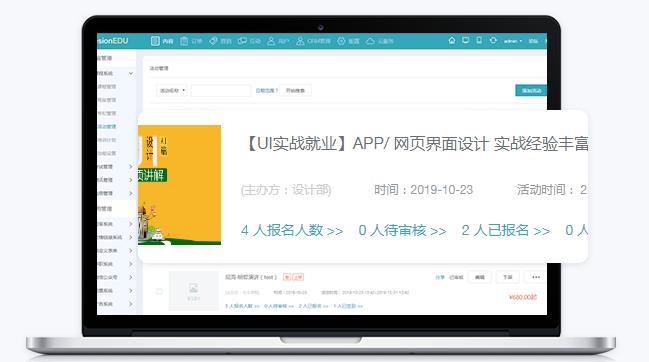
Task: Open 1 人已签到 link in bottom row
Action: tap(348, 306)
